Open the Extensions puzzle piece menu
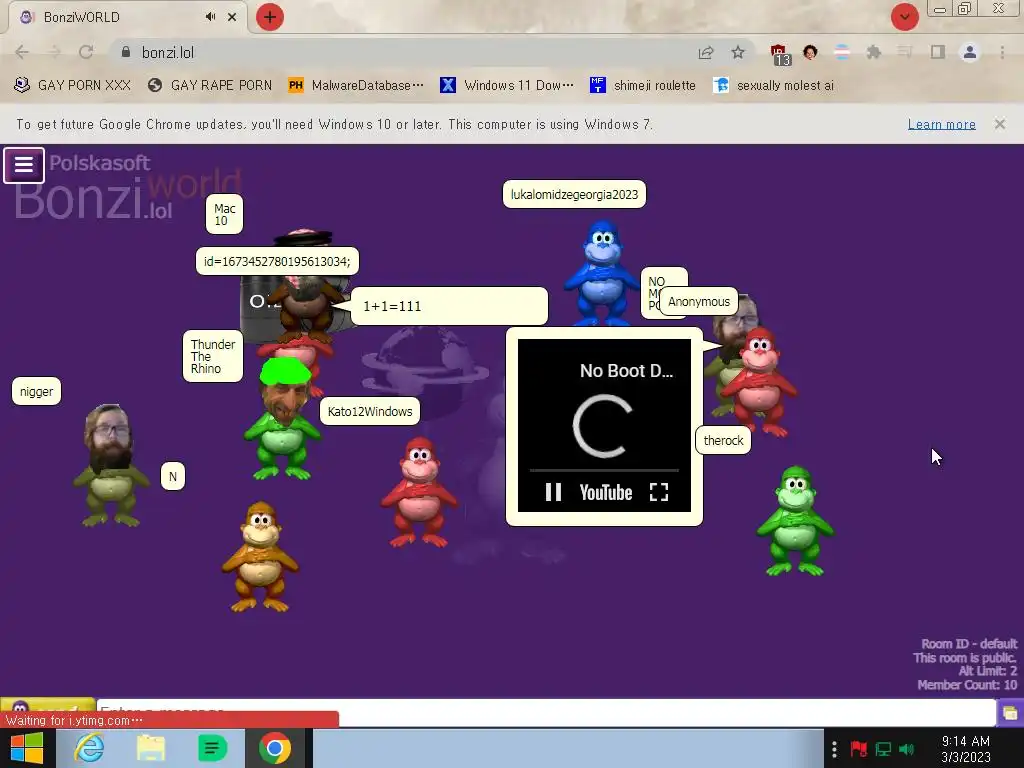1024x768 pixels. [874, 52]
